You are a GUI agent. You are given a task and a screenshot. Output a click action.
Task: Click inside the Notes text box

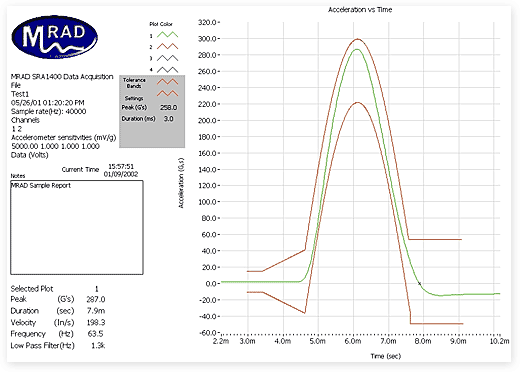(77, 228)
